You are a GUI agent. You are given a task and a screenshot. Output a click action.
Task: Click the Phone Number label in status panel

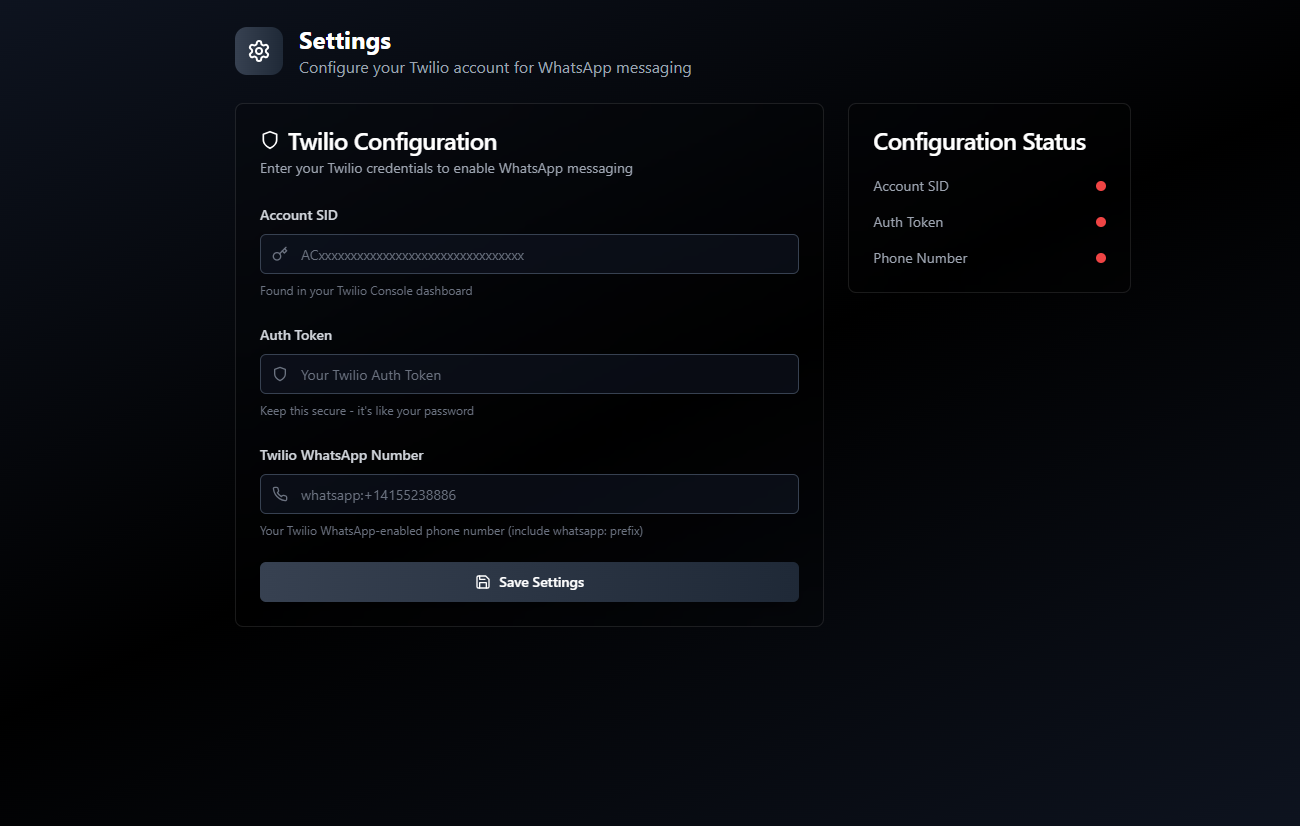(x=920, y=258)
